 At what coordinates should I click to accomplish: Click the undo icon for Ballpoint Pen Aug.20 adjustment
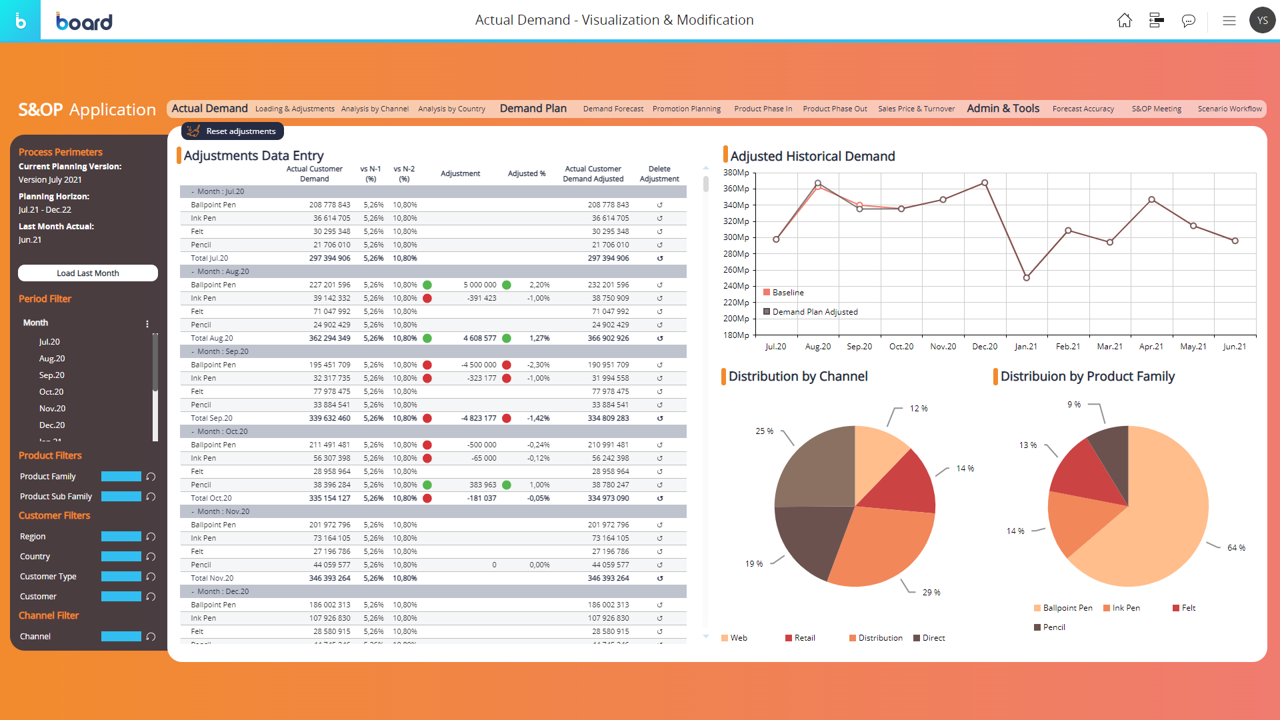click(x=659, y=284)
